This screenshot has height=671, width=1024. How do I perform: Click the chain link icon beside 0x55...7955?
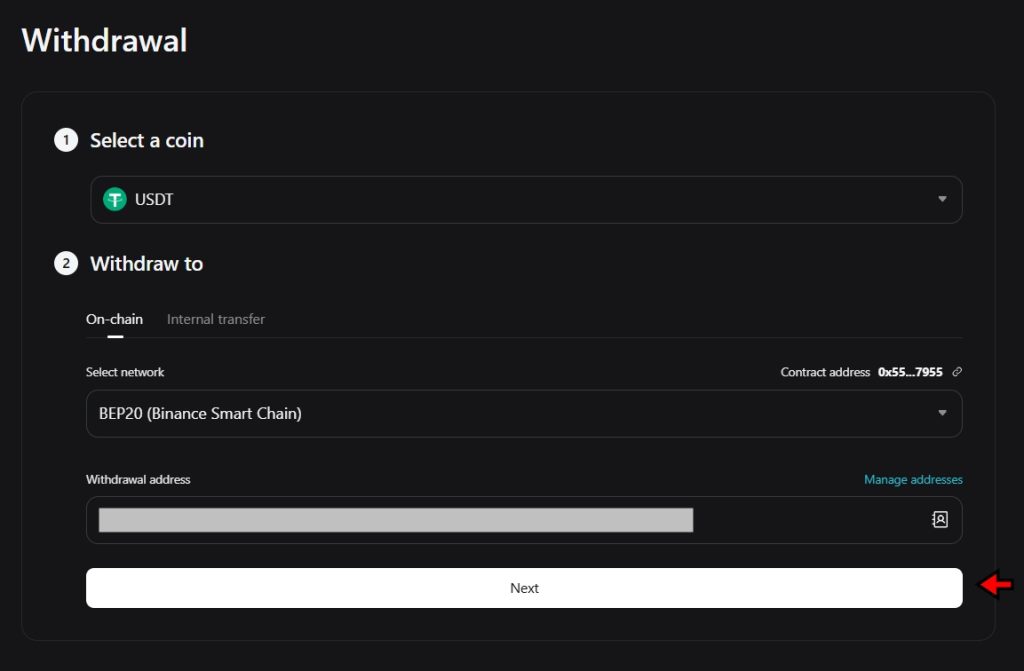(x=957, y=371)
